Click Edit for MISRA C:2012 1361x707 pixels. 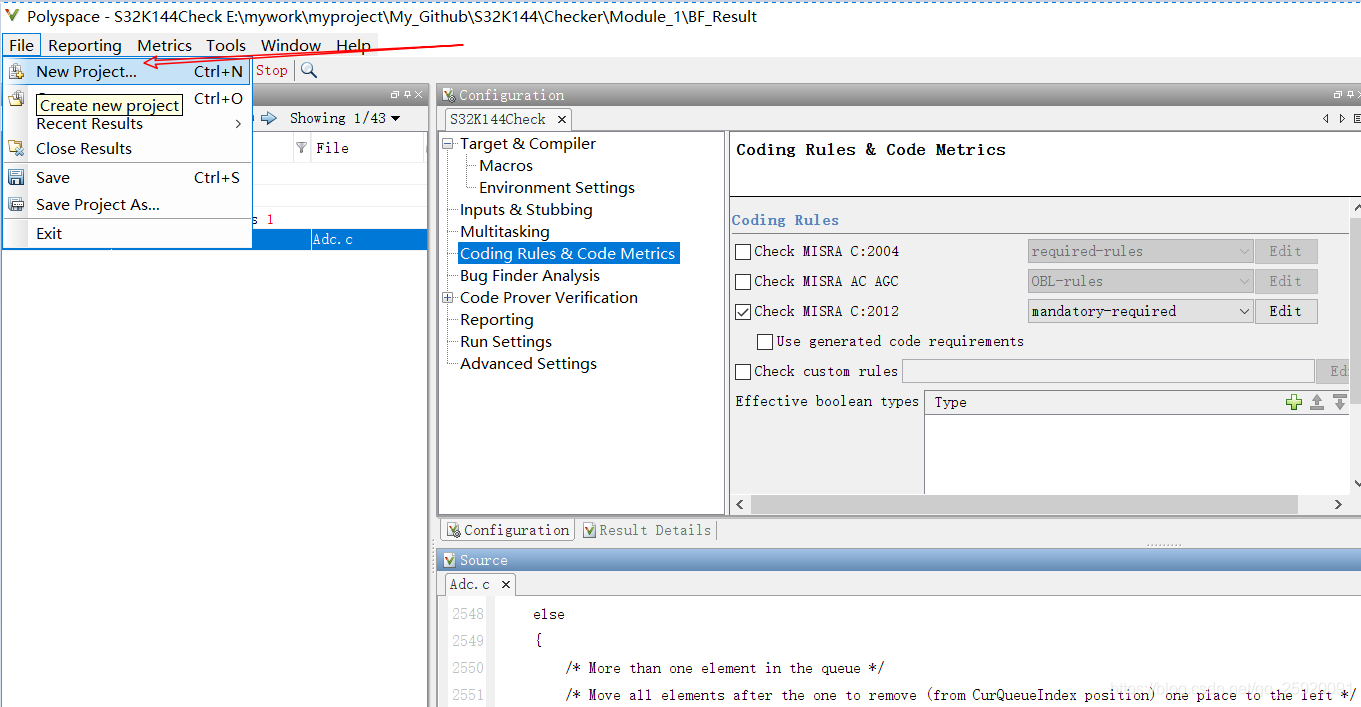(x=1286, y=311)
